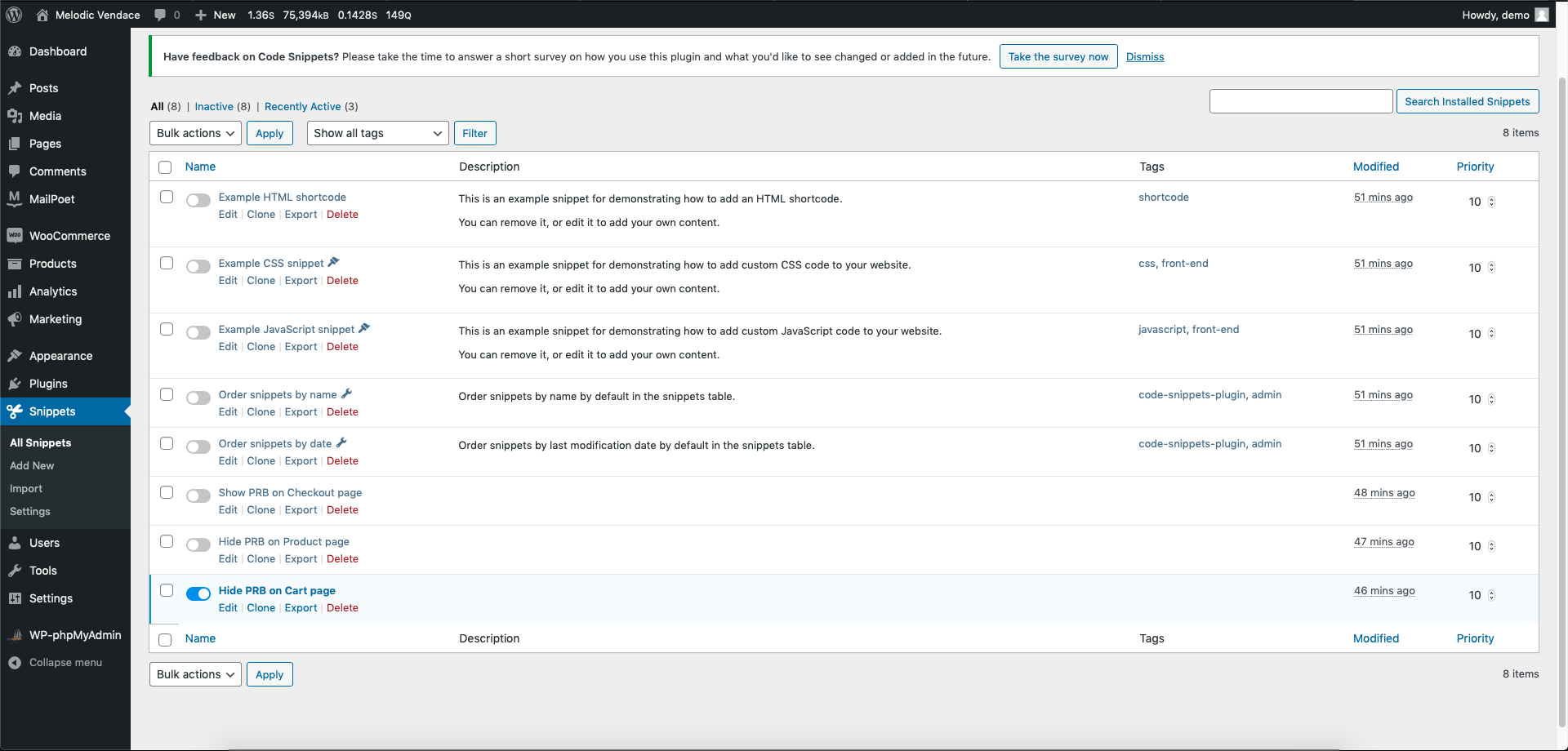Screen dimensions: 1568x751
Task: Click the Take the survey now button
Action: [x=1058, y=56]
